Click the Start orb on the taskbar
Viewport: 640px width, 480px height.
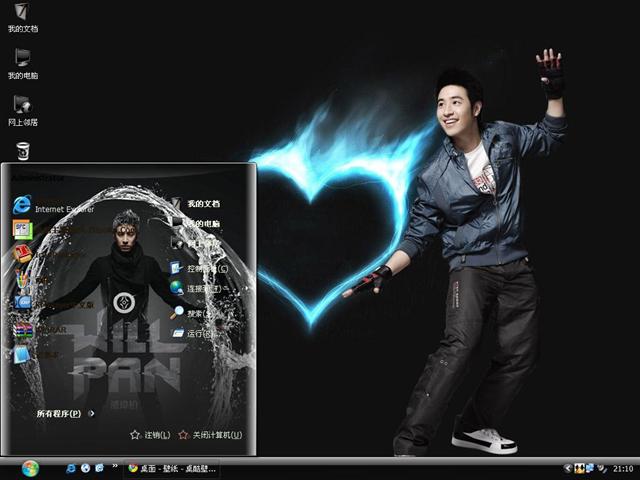coord(30,469)
